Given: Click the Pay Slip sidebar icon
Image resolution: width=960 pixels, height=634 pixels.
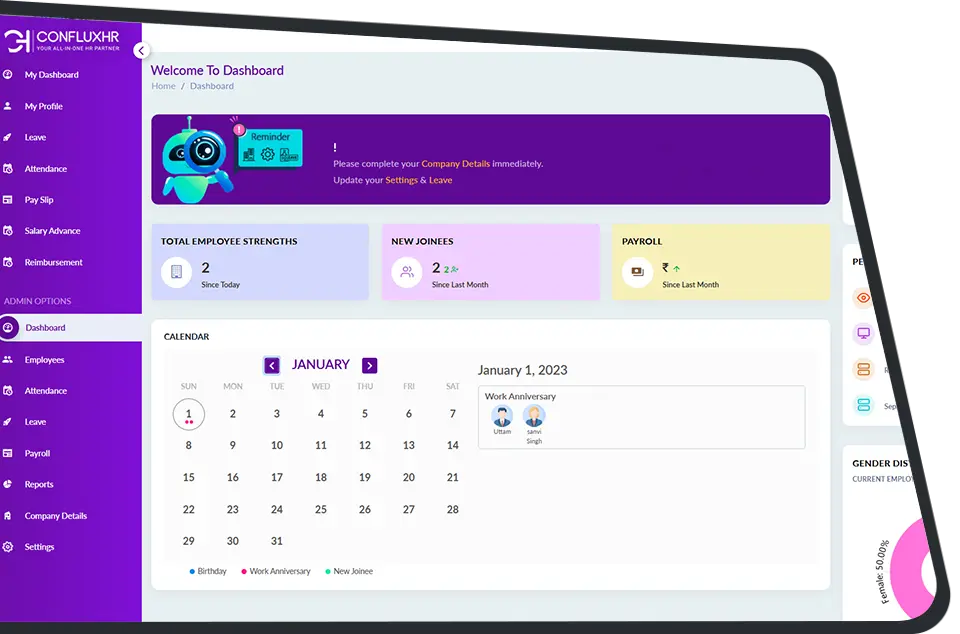Looking at the screenshot, I should coord(8,200).
